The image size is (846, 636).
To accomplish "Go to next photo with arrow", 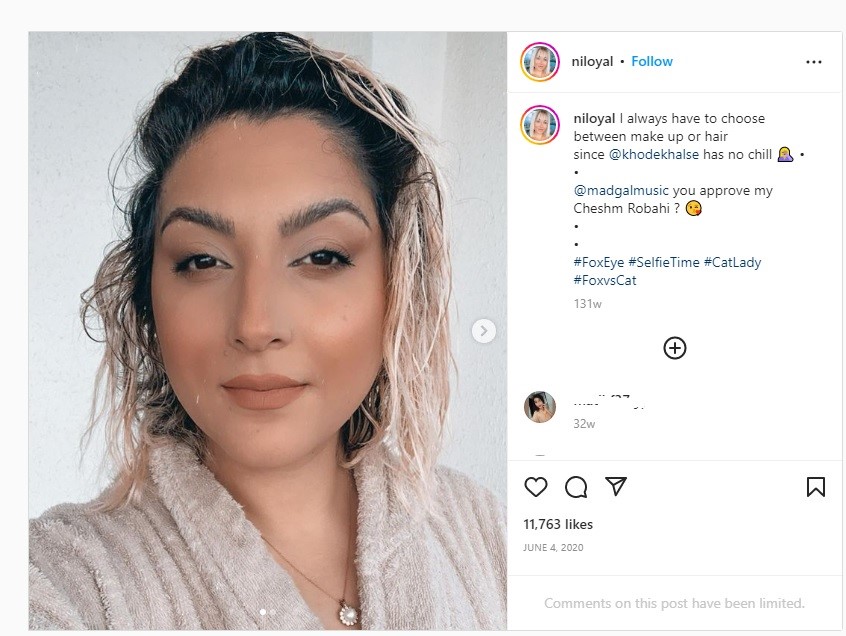I will point(483,331).
